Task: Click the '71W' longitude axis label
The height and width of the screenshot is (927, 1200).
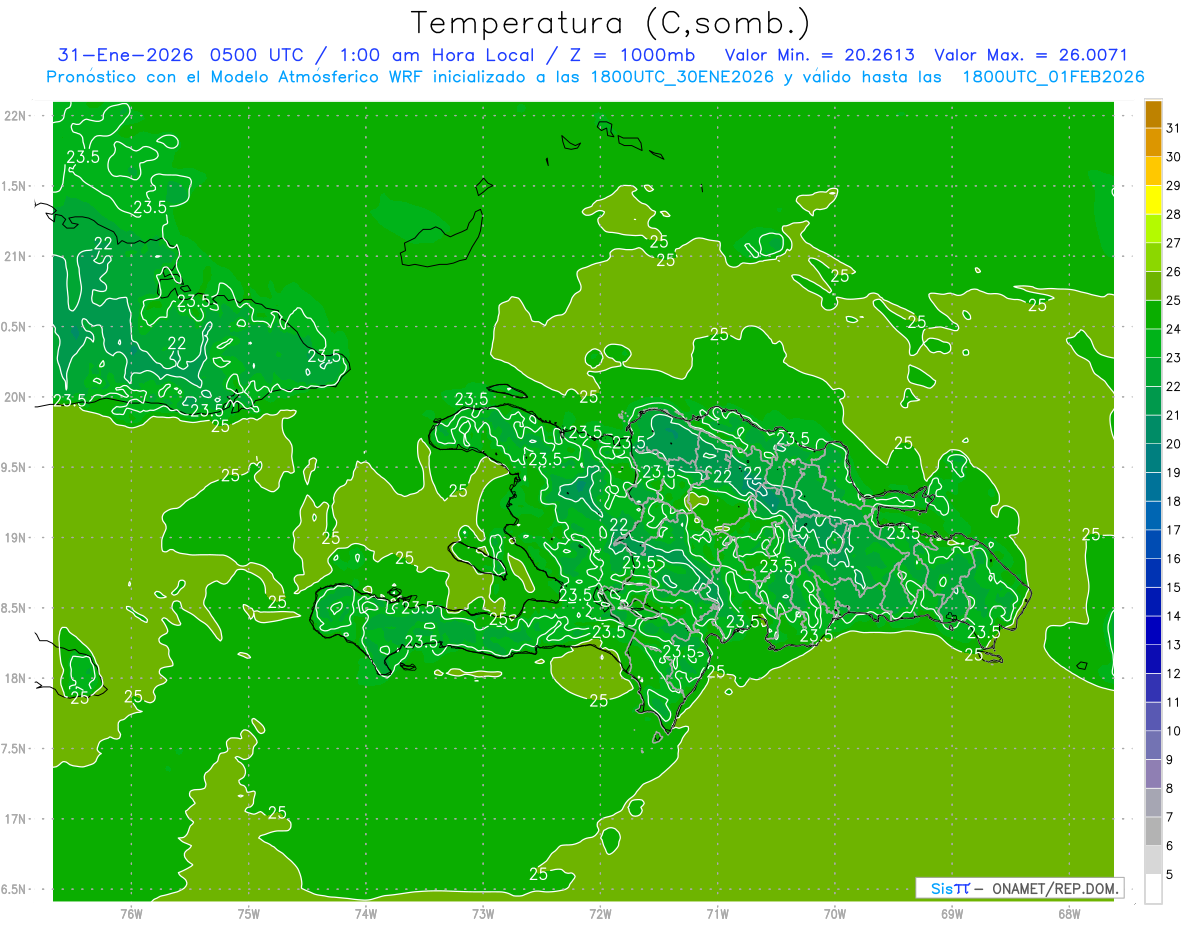Action: point(717,914)
